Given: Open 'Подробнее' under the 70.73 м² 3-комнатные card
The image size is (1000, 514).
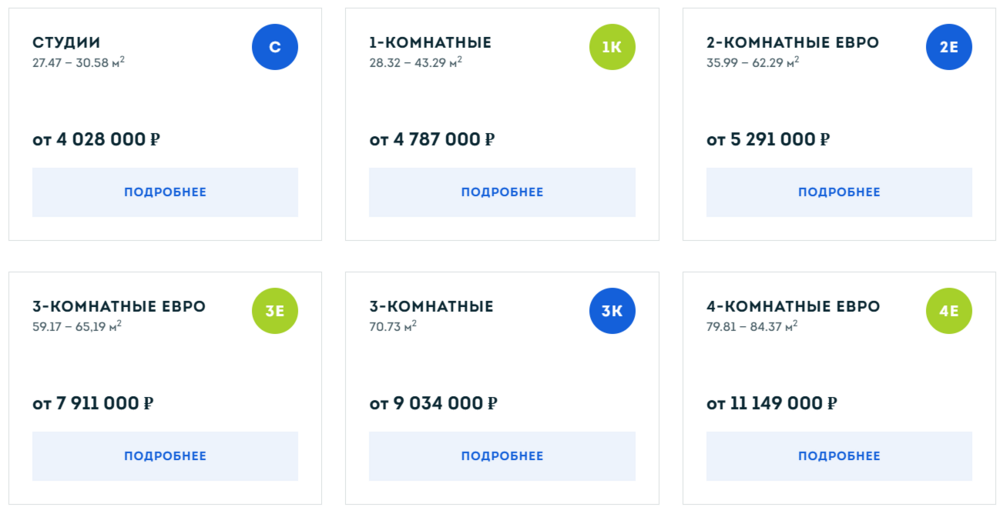Looking at the screenshot, I should point(502,456).
